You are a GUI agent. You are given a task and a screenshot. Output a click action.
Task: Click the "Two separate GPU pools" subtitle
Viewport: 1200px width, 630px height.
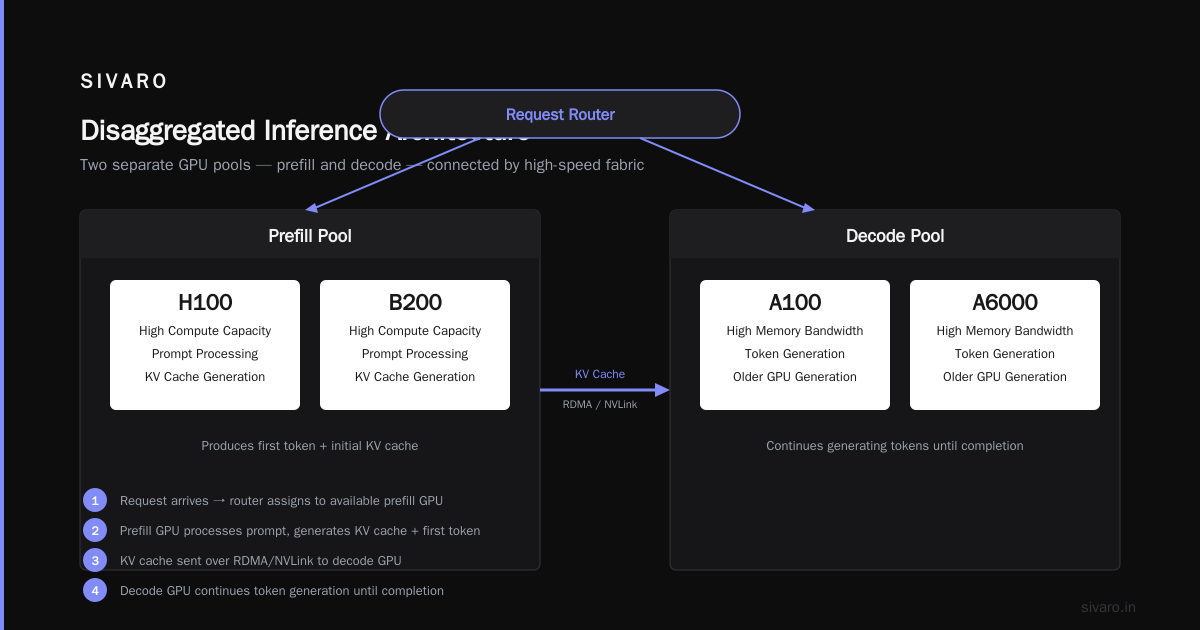click(362, 165)
